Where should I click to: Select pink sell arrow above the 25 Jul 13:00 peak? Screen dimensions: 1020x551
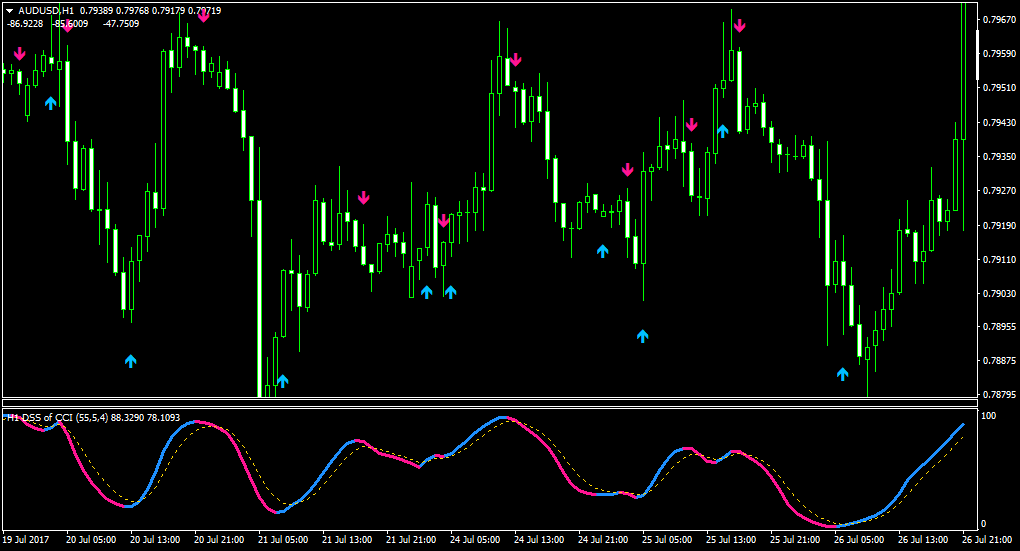pos(739,26)
